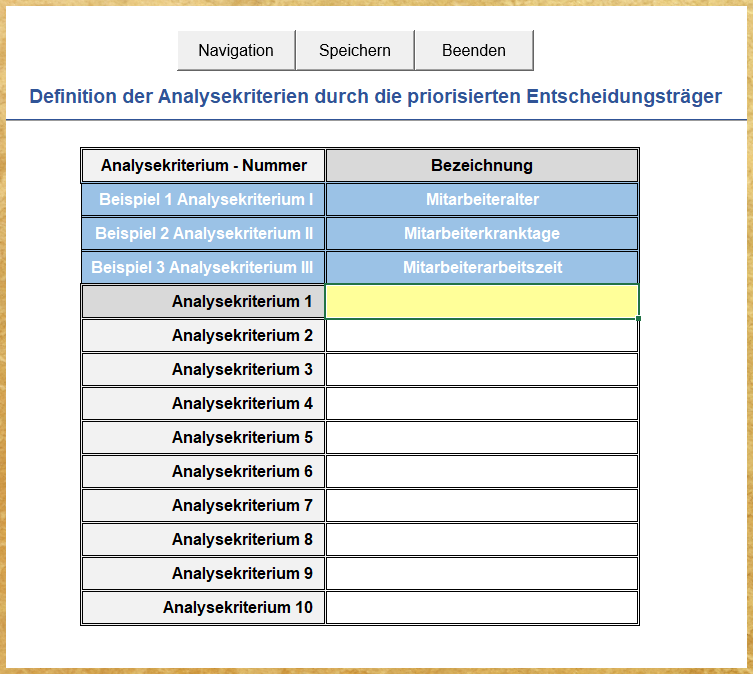Select the Mitarbeiteralter example cell

[481, 199]
